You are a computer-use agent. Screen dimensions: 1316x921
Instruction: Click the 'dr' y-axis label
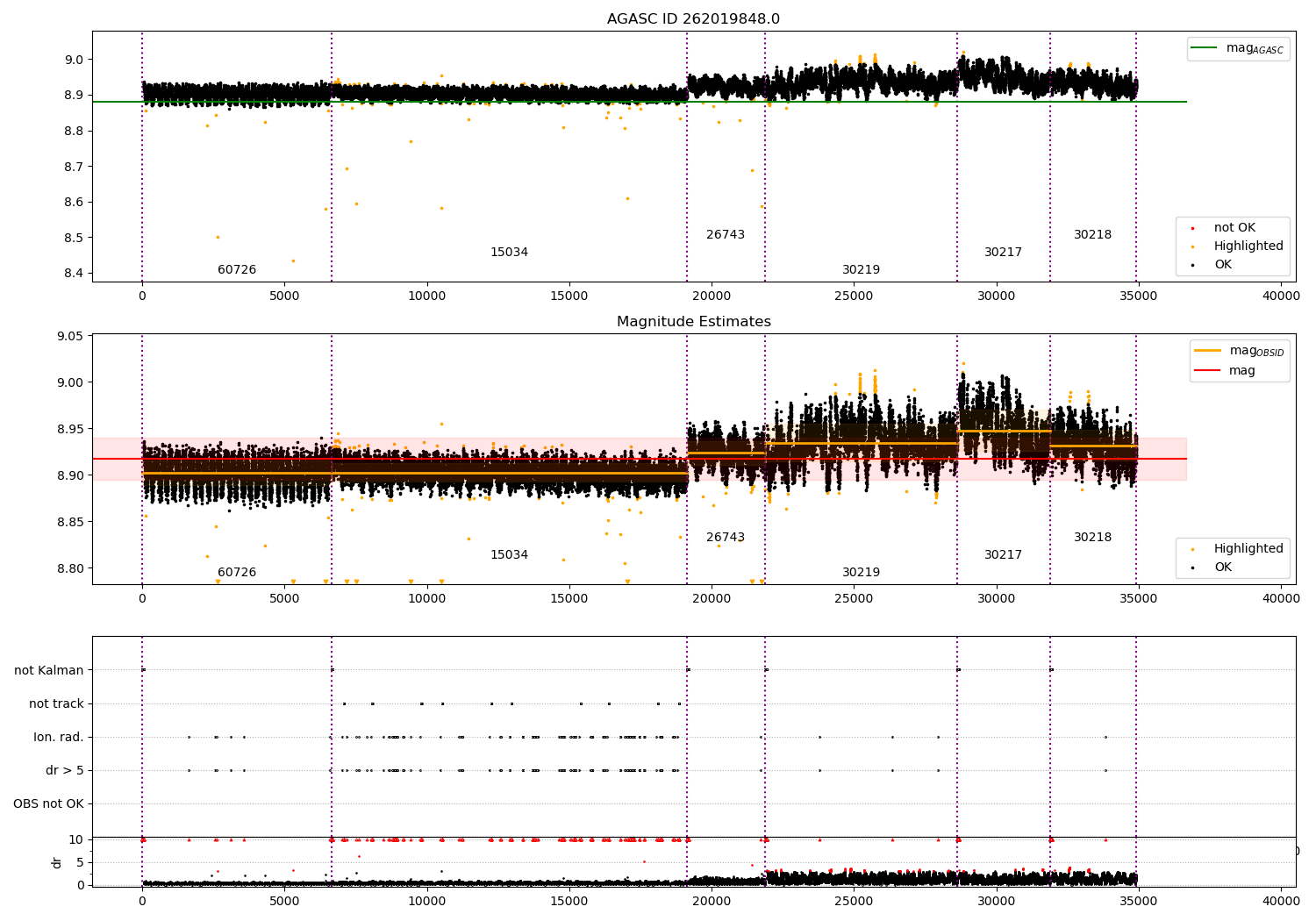pyautogui.click(x=57, y=862)
